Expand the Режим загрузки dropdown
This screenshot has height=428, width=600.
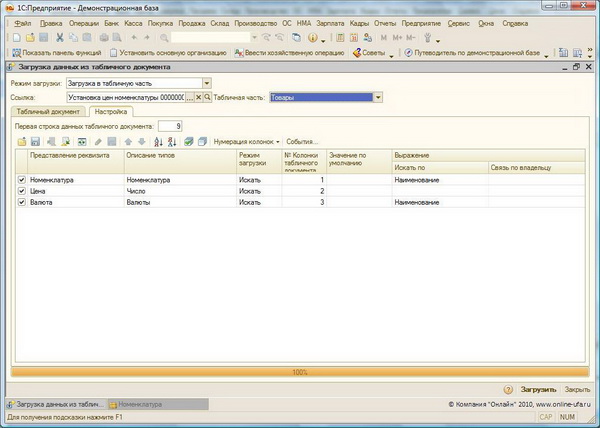pos(207,83)
